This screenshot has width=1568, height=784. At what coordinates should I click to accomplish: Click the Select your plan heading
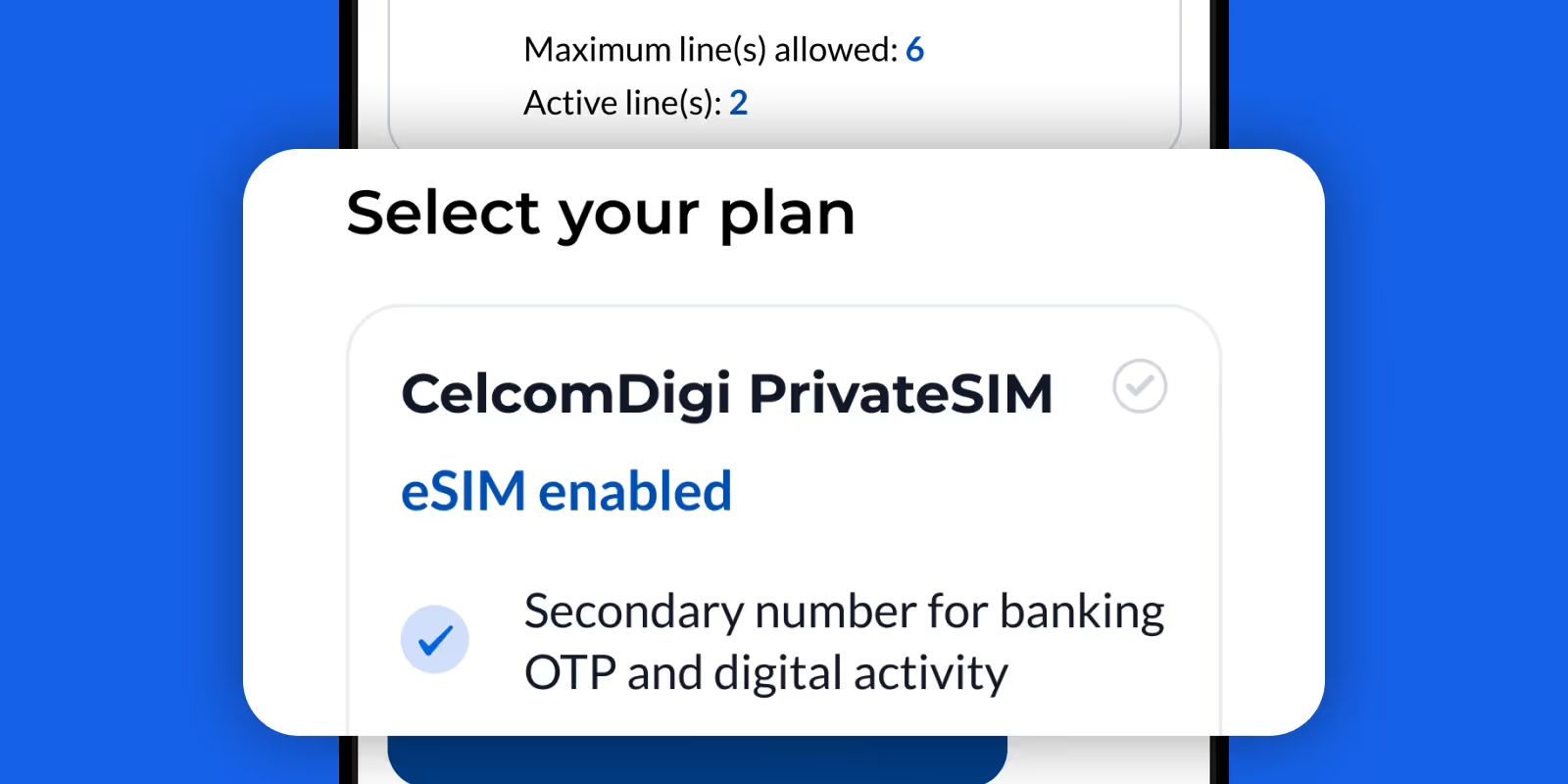pos(601,214)
